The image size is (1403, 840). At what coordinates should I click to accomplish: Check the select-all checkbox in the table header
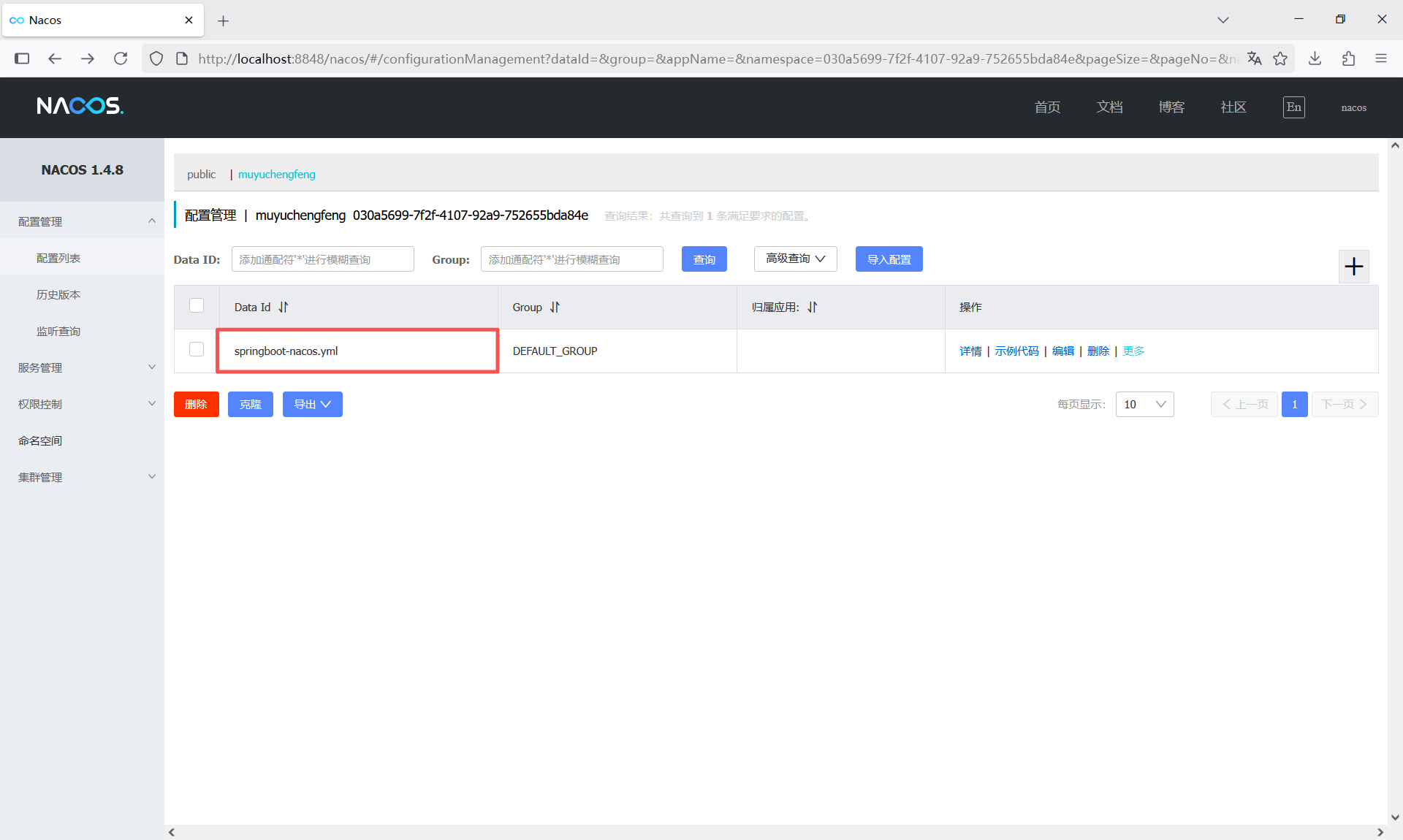(x=197, y=306)
